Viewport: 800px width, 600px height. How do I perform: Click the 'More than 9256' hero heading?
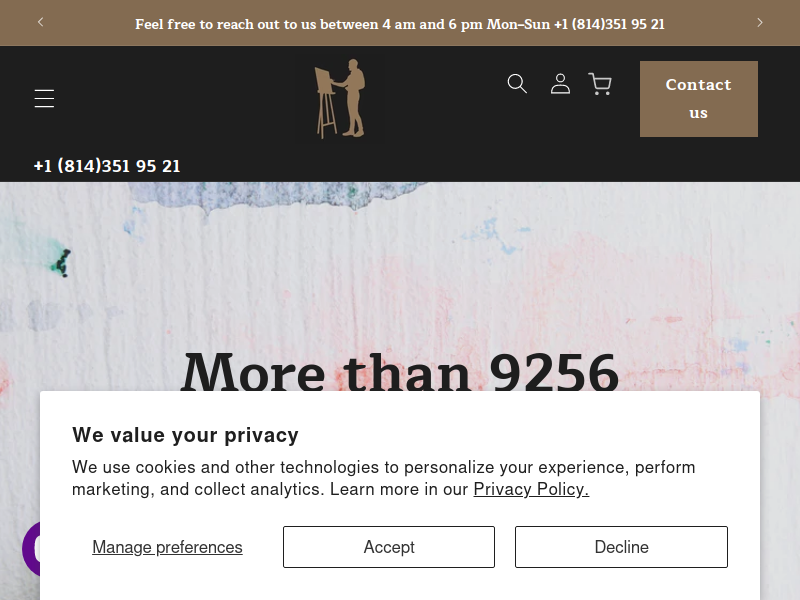400,371
